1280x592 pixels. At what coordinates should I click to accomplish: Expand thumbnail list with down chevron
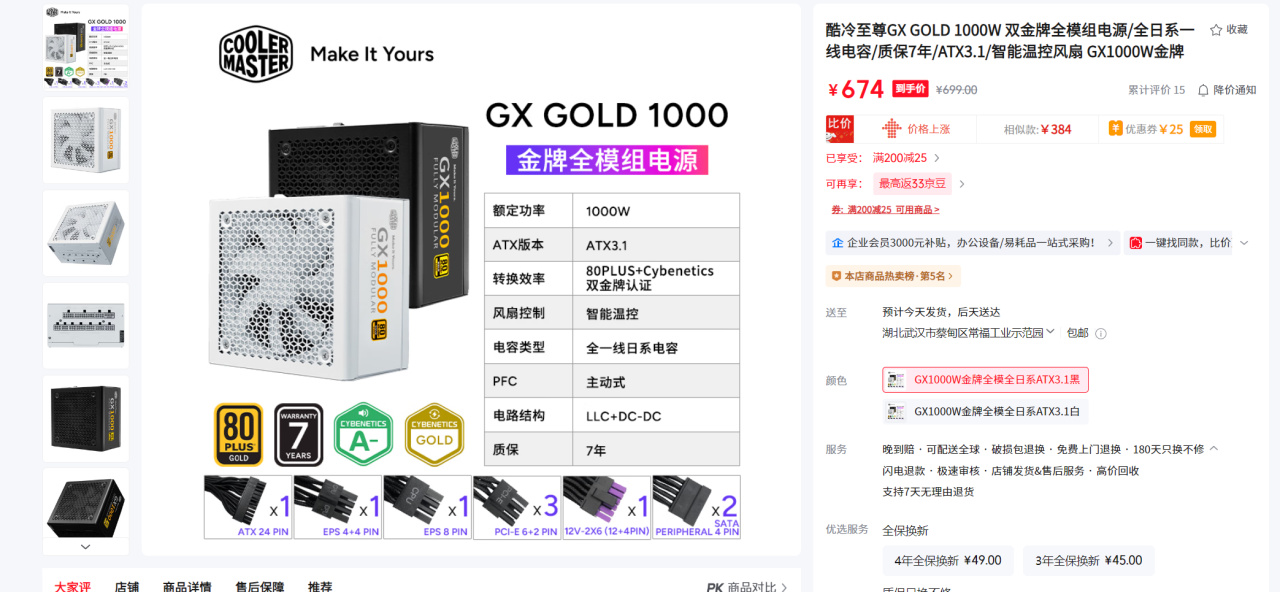point(85,547)
